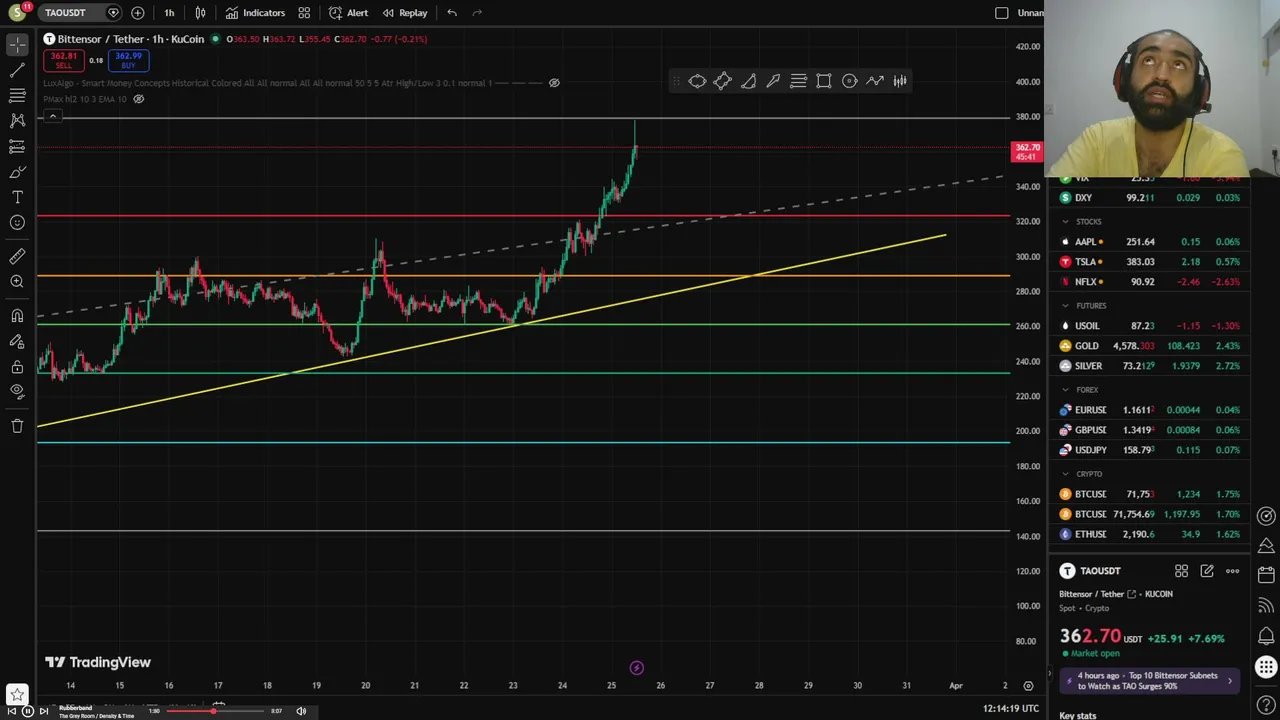Select the ruler measure tool
Viewport: 1280px width, 720px height.
tap(17, 257)
